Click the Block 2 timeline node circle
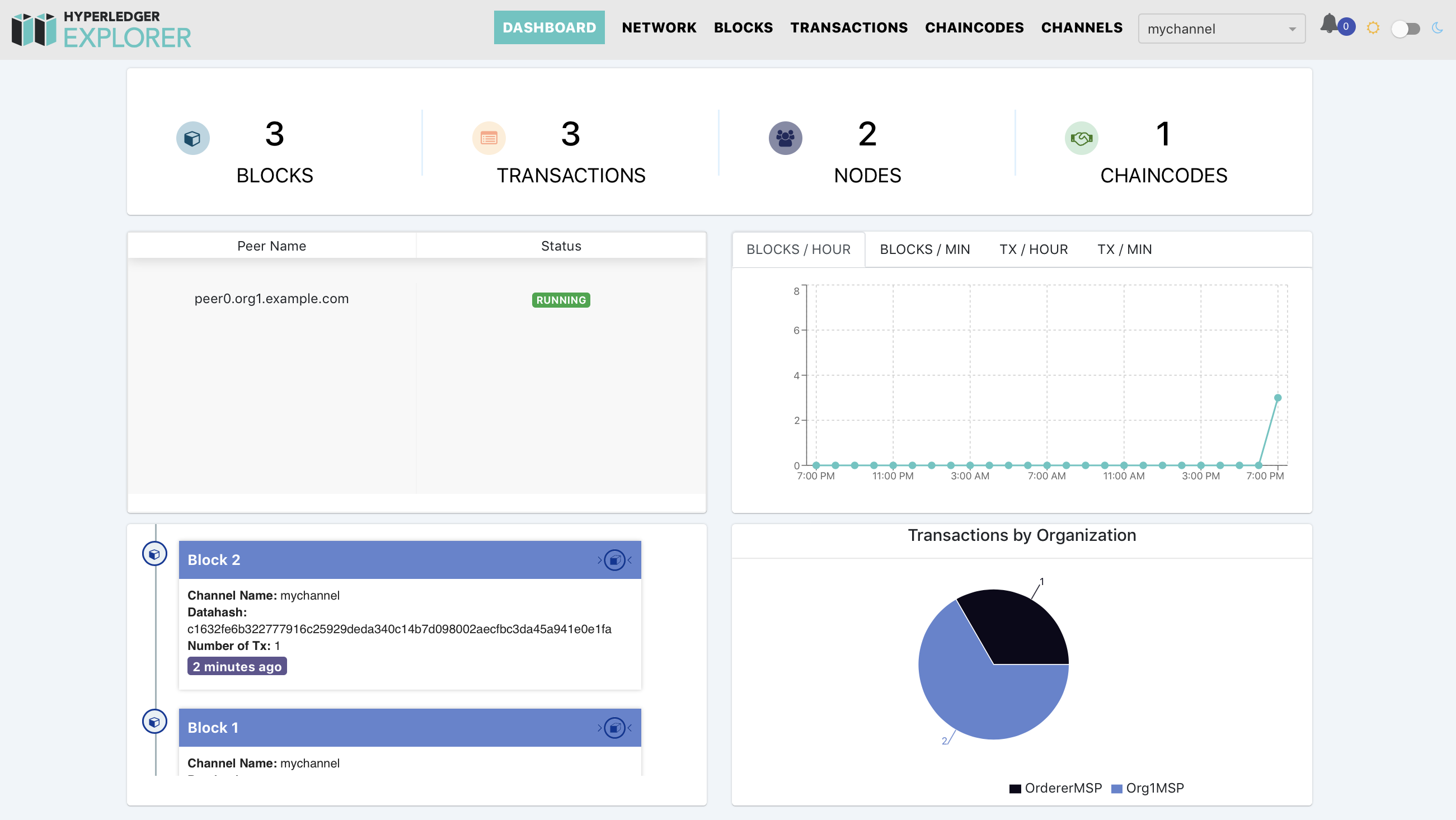 point(154,554)
